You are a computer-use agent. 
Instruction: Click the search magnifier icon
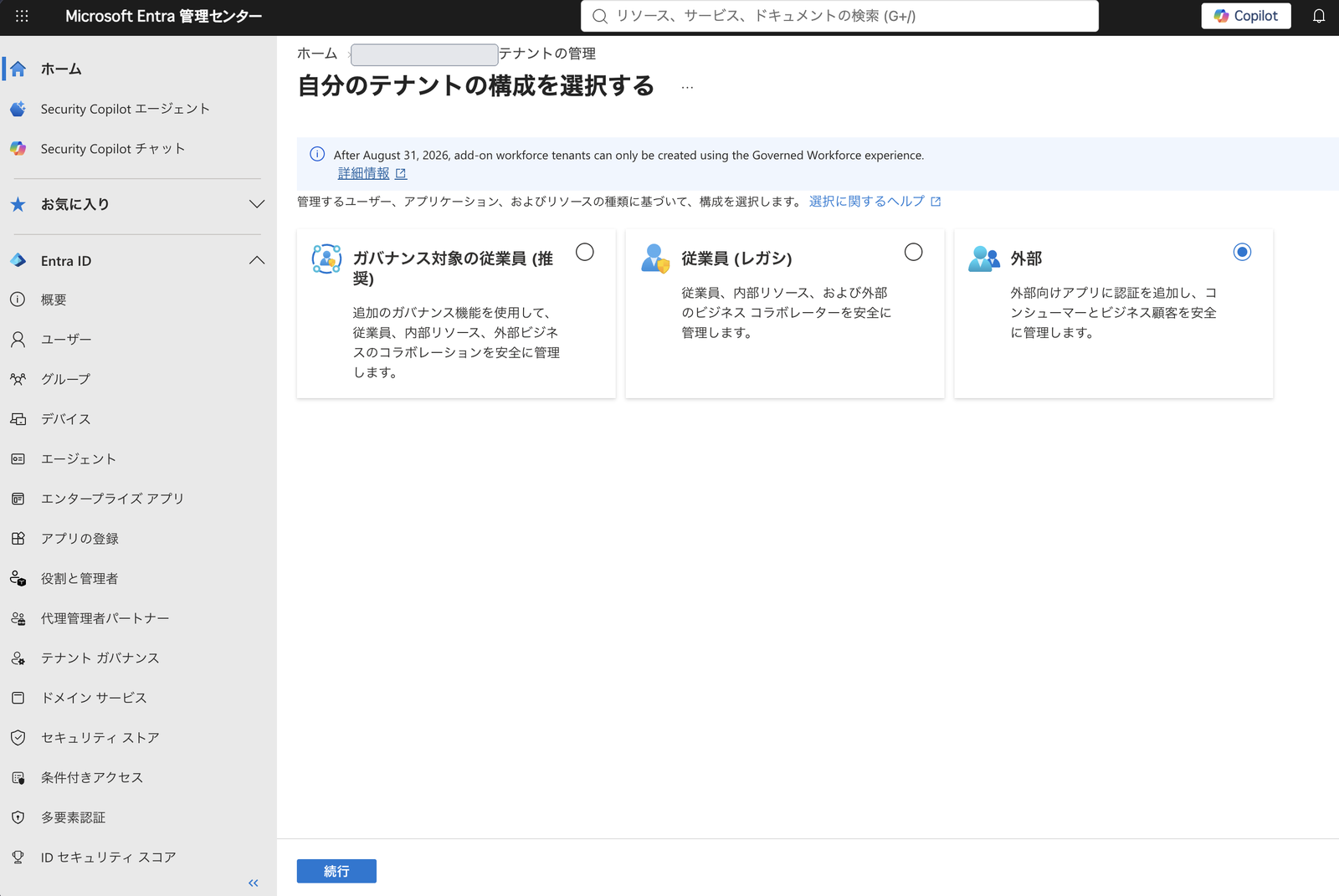pos(599,16)
